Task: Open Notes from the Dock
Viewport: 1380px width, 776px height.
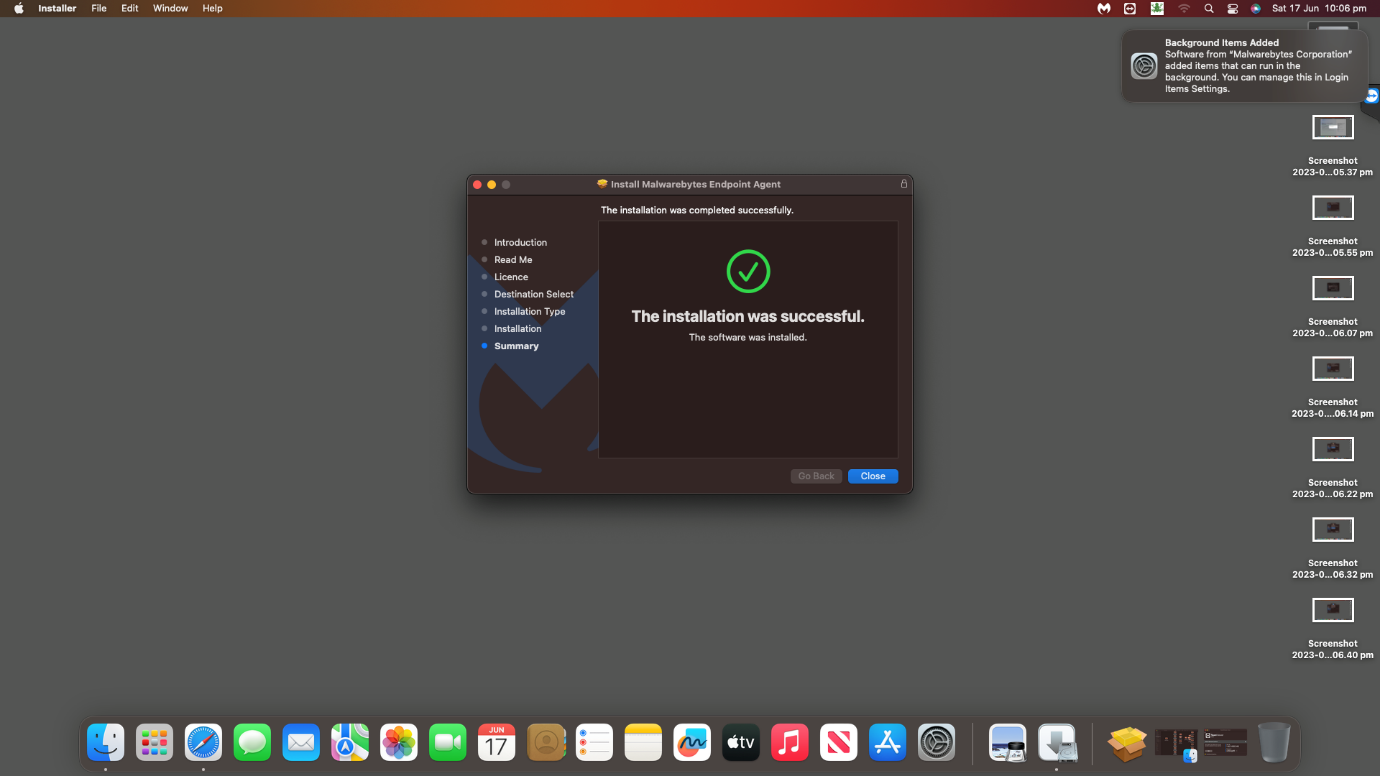Action: [x=643, y=742]
